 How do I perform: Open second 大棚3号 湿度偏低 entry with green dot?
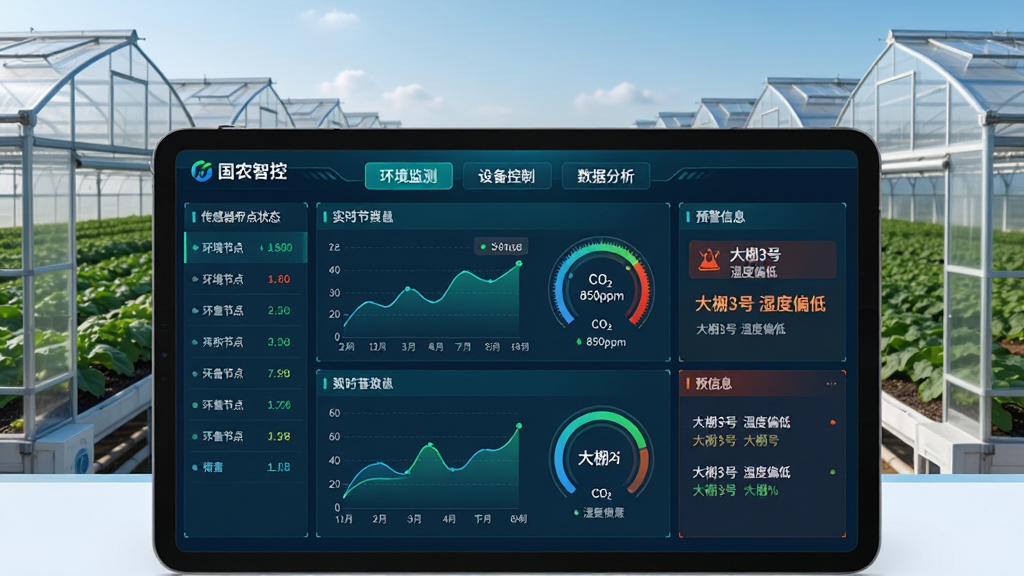[x=741, y=472]
